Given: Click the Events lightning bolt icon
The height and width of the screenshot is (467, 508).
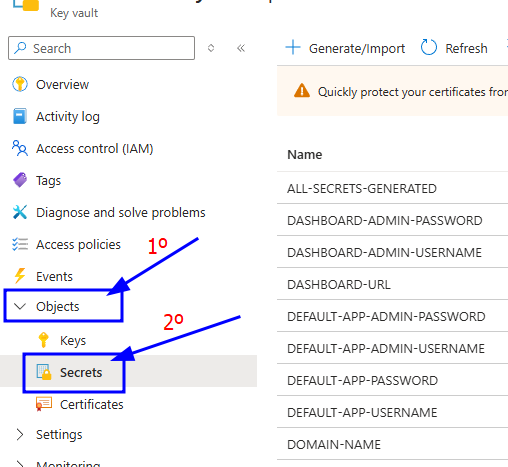Looking at the screenshot, I should (x=20, y=276).
